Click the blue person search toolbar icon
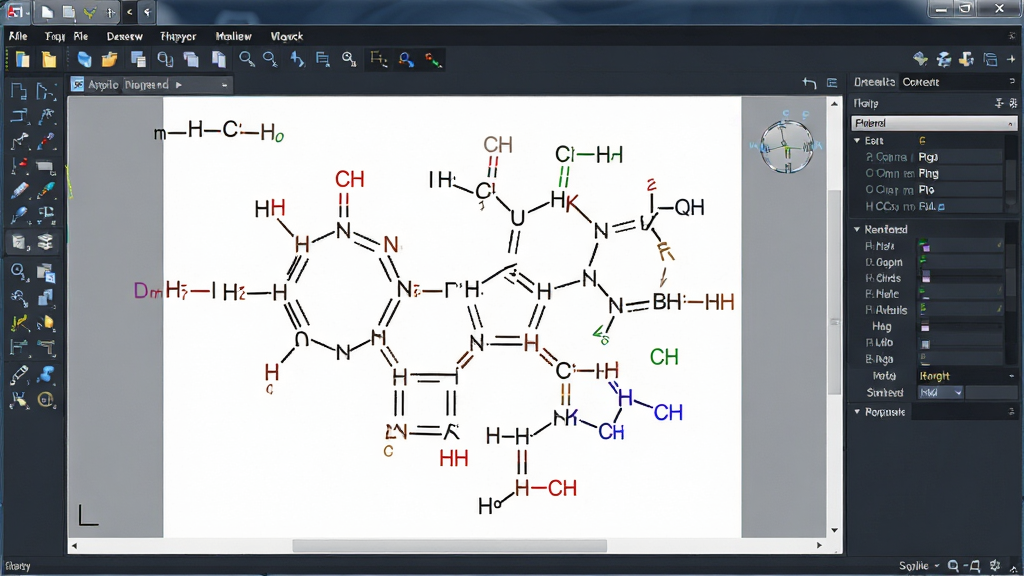1024x576 pixels. pyautogui.click(x=406, y=60)
